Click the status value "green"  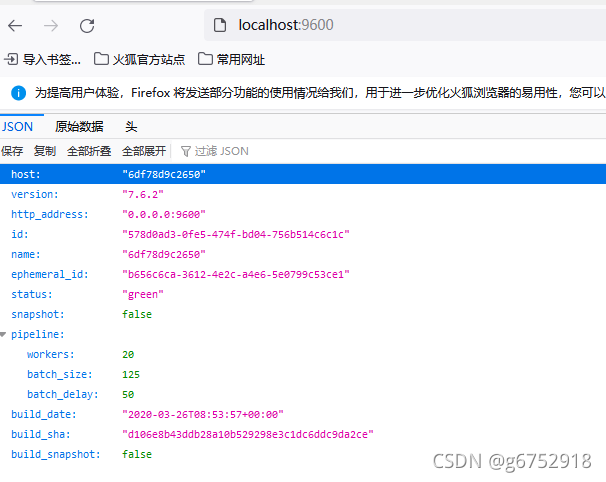tap(143, 295)
